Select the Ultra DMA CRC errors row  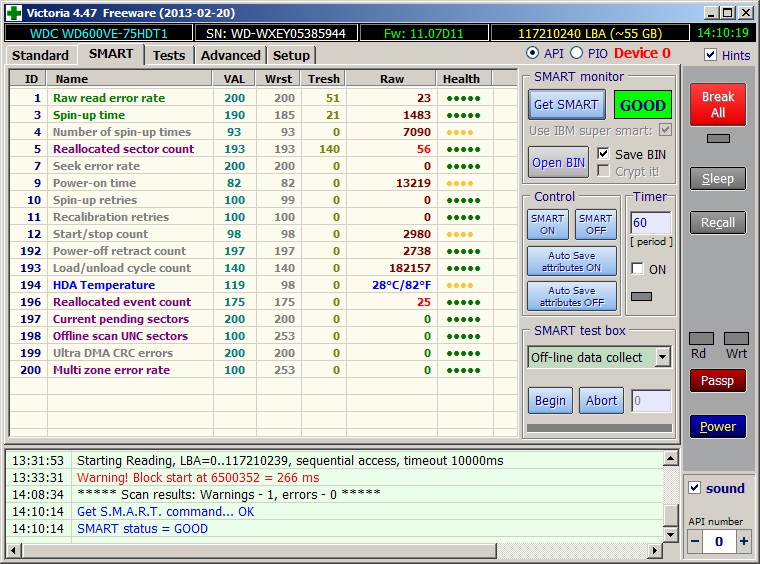(x=263, y=353)
